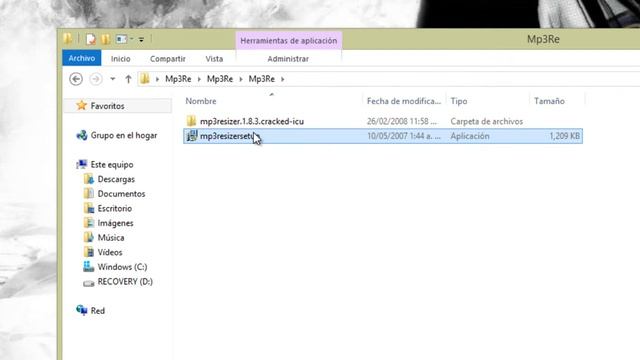Click the Mp3Re window title bar
Screen dimensions: 640x360
pos(543,39)
